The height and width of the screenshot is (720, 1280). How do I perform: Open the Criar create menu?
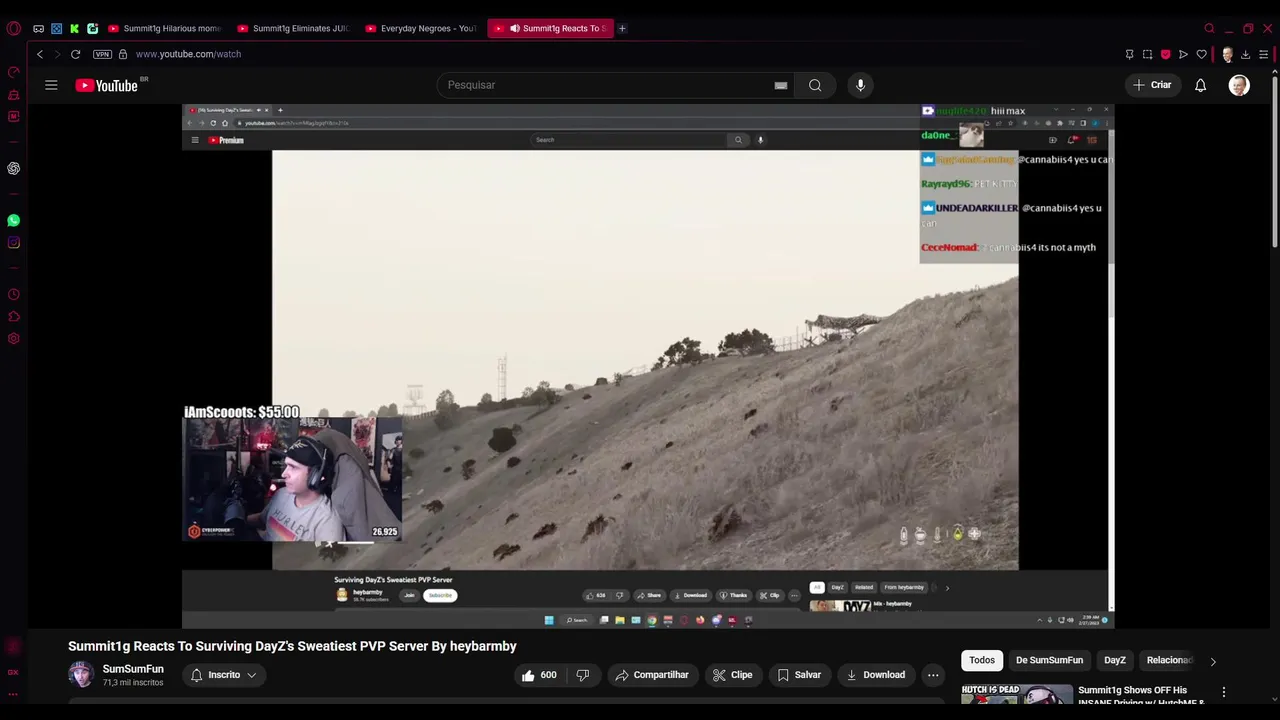coord(1151,85)
